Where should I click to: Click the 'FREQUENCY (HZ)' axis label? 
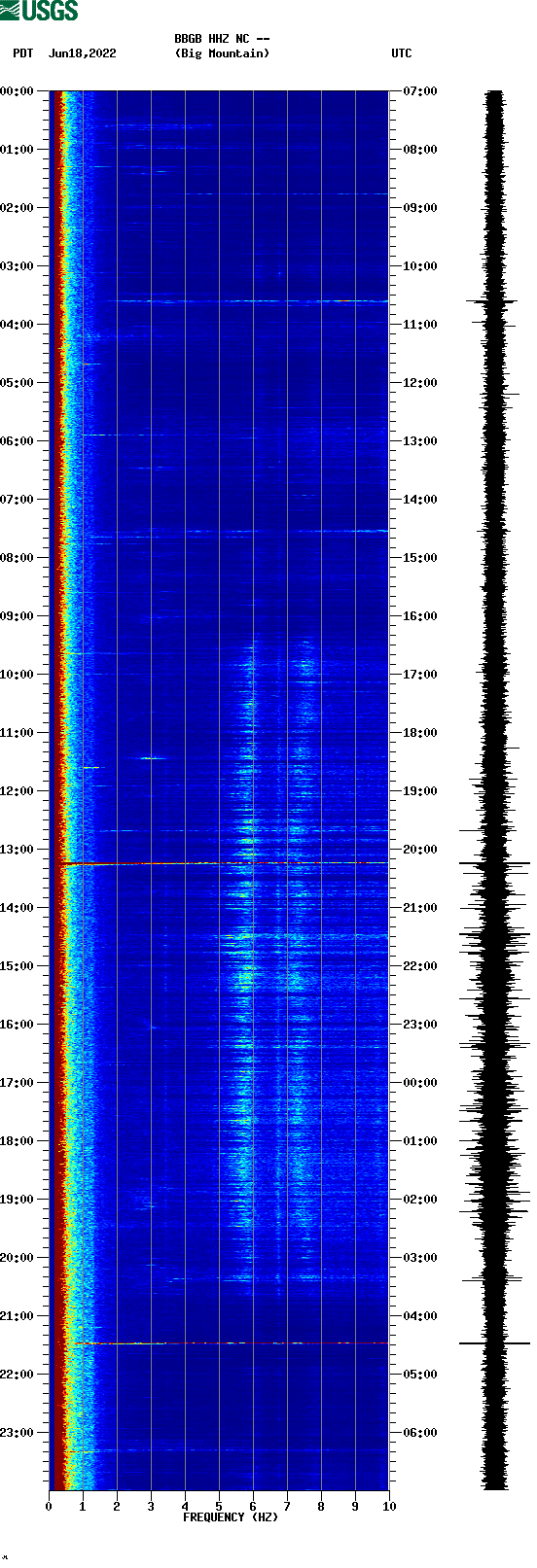point(231,1517)
